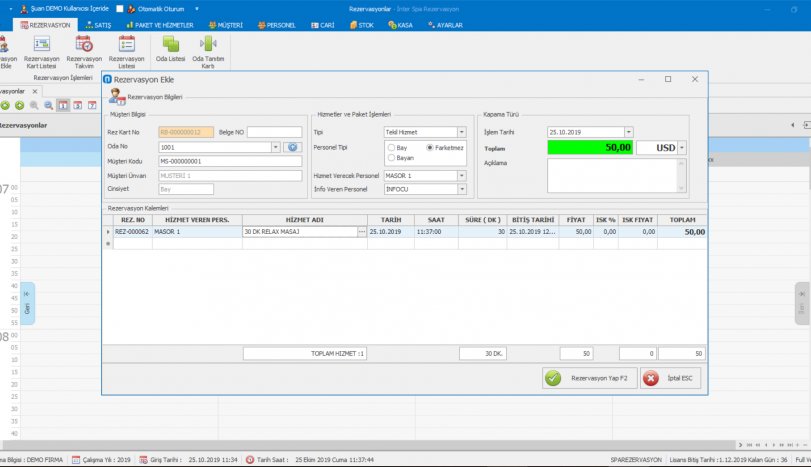Switch to STOK ribbon tab
The width and height of the screenshot is (811, 467).
[362, 25]
